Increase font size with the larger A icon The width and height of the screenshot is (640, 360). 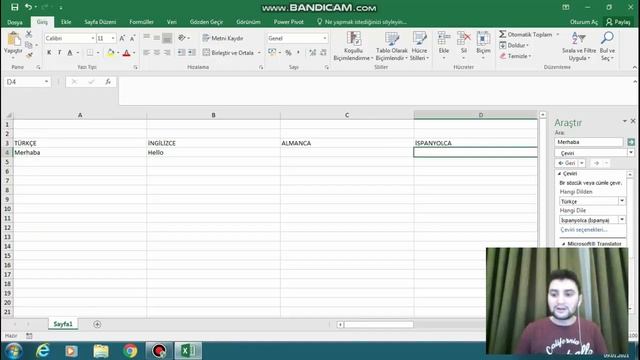click(122, 38)
